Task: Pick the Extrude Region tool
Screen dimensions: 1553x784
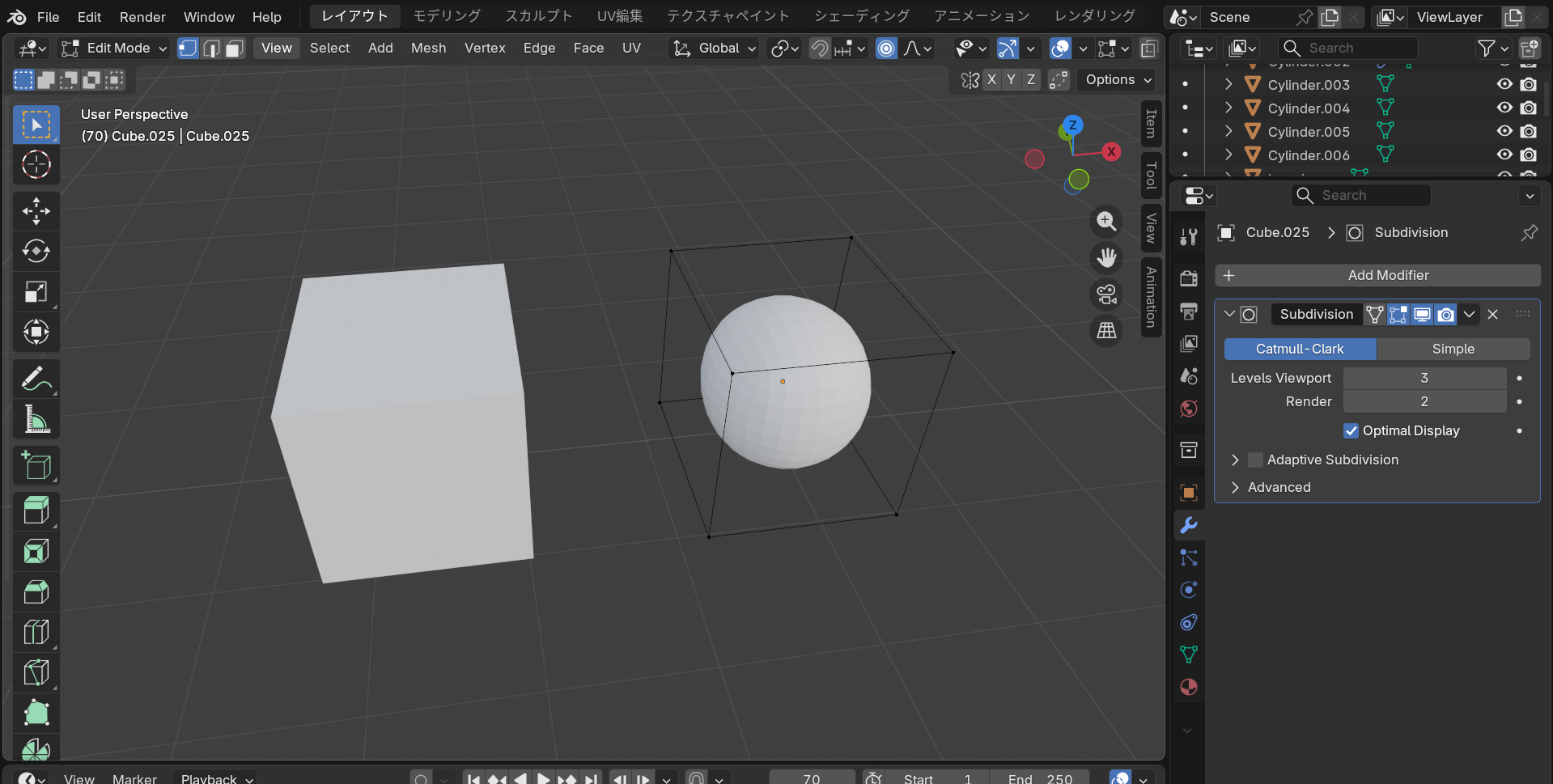Action: pyautogui.click(x=36, y=511)
